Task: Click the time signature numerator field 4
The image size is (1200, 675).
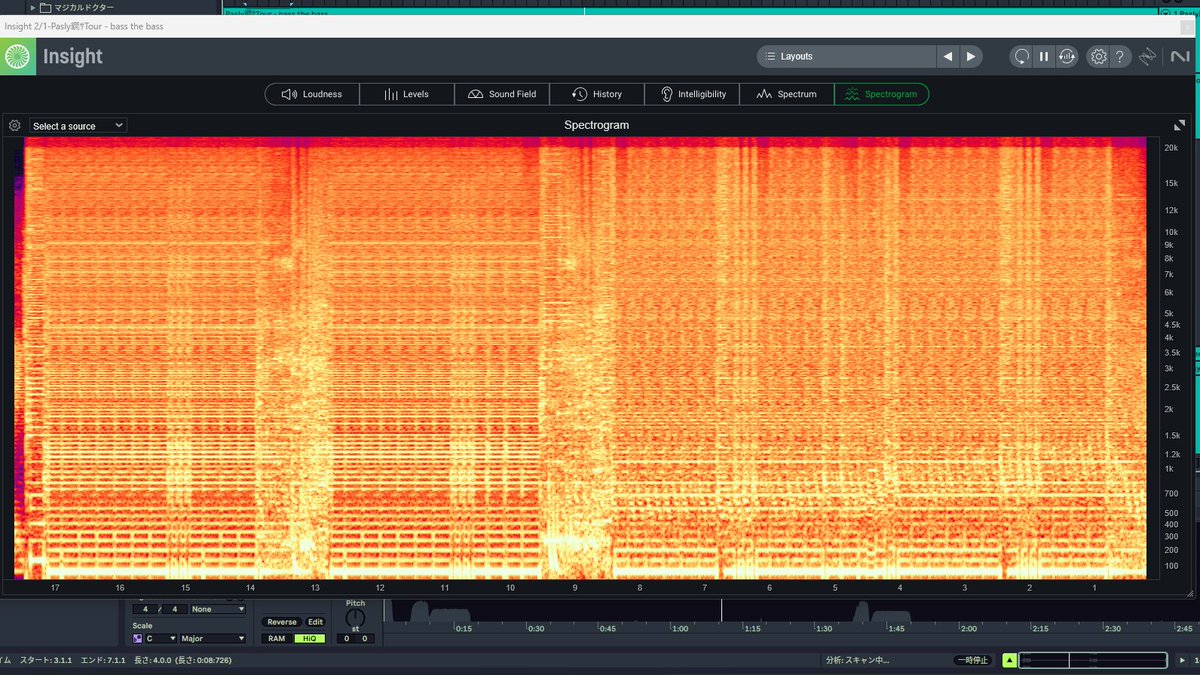Action: point(145,609)
